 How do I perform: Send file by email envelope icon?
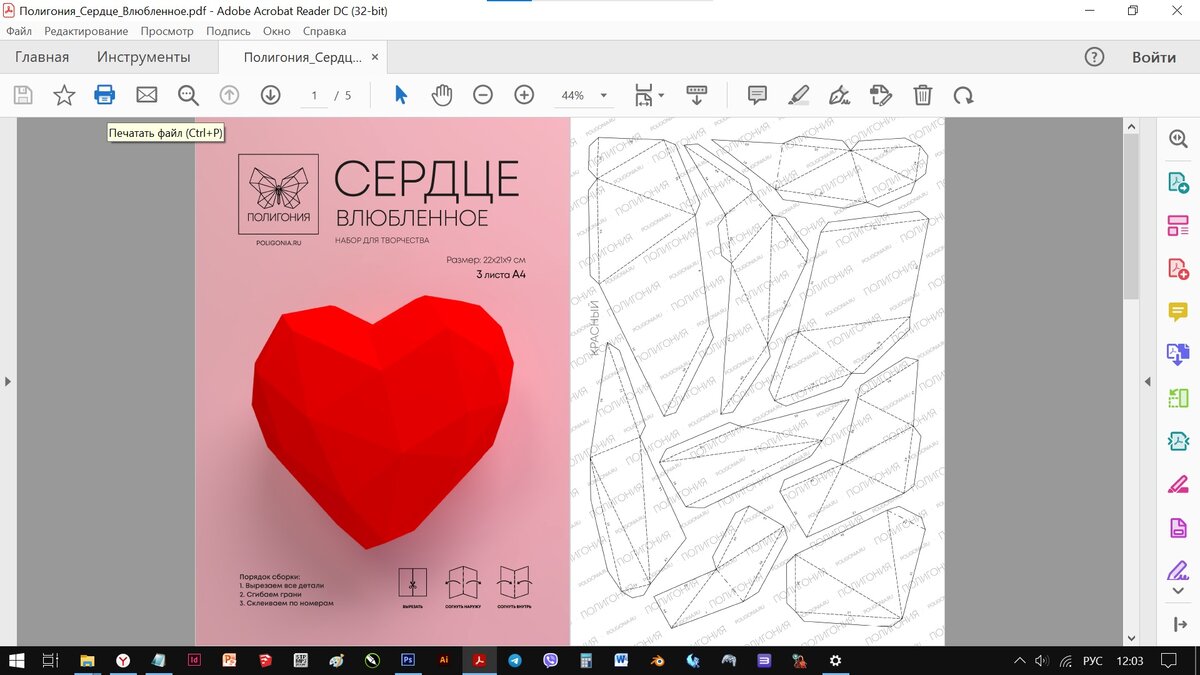click(147, 95)
